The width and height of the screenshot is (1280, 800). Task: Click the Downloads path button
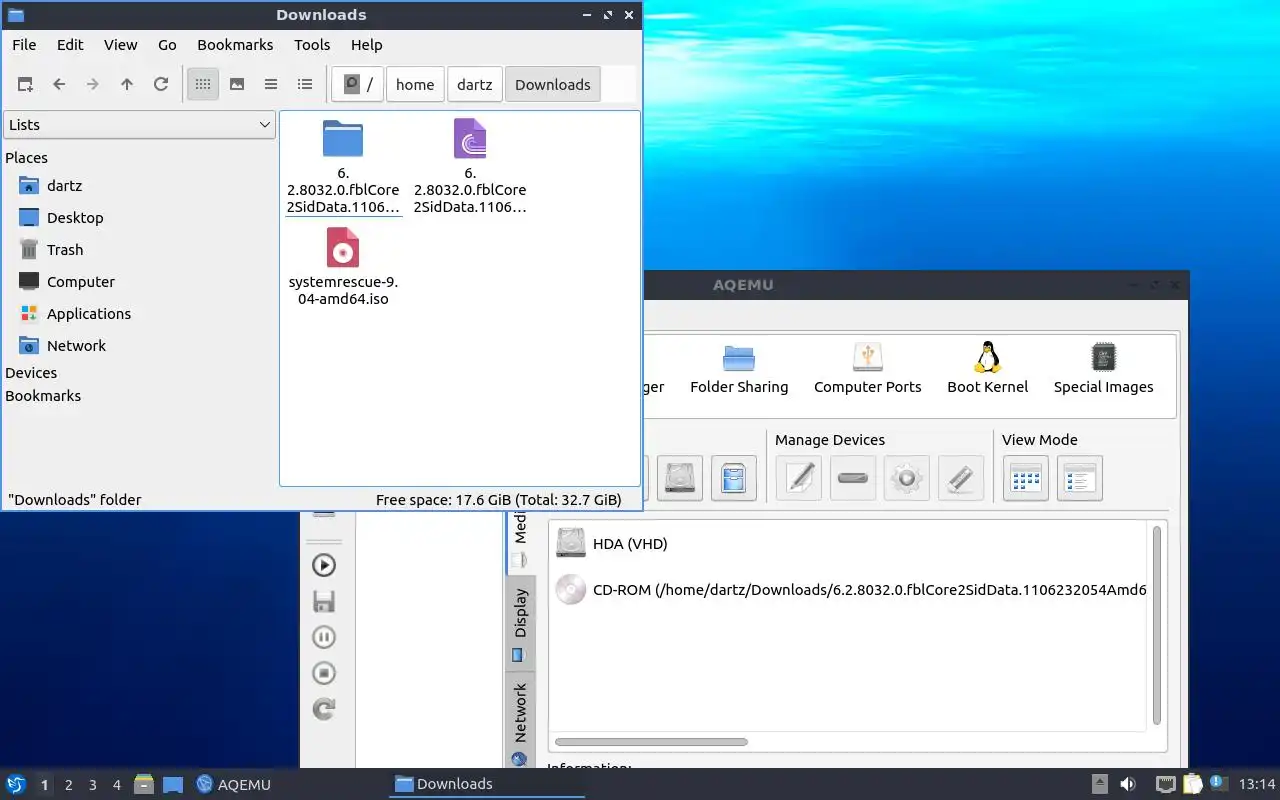[553, 85]
